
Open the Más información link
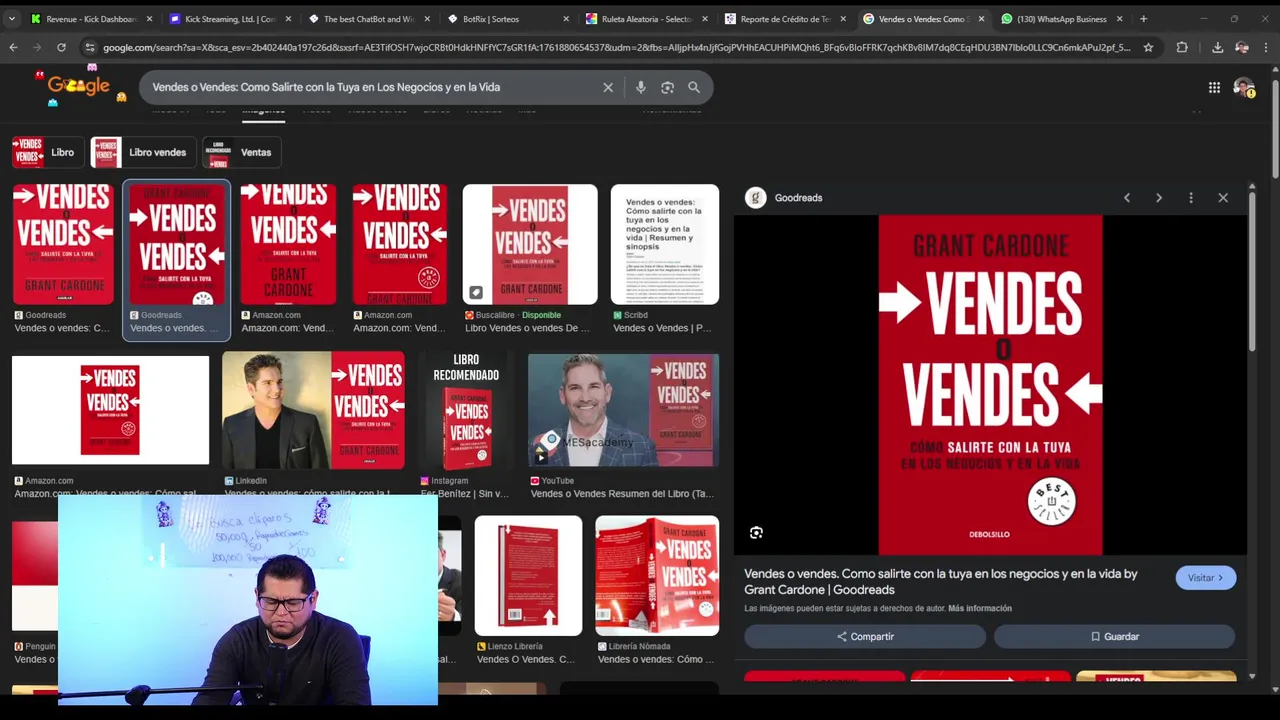[980, 608]
